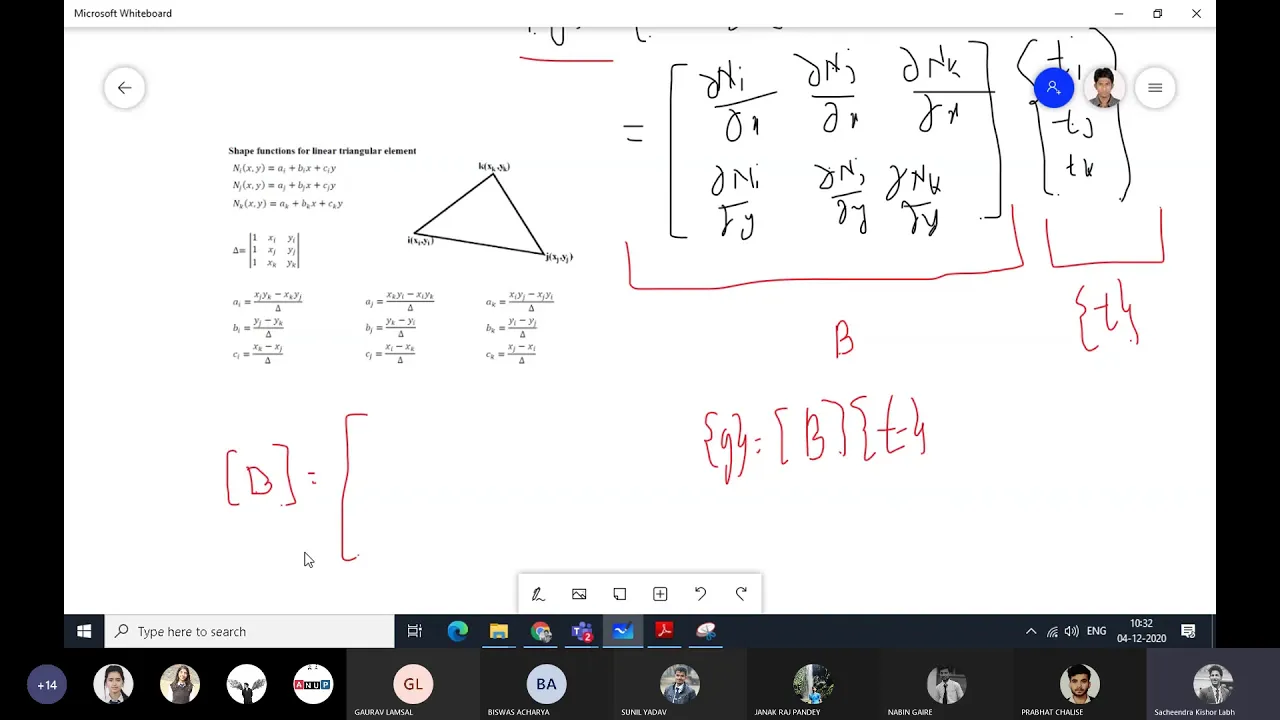Go back using the arrow button

pyautogui.click(x=124, y=88)
